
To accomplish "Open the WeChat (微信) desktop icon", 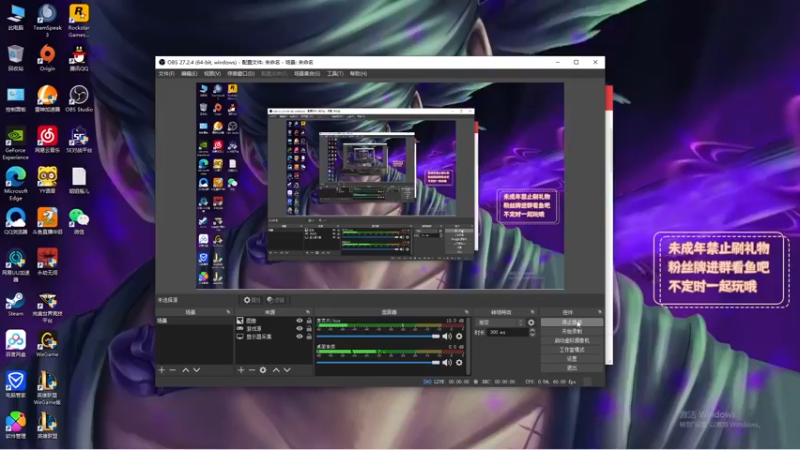I will point(79,221).
